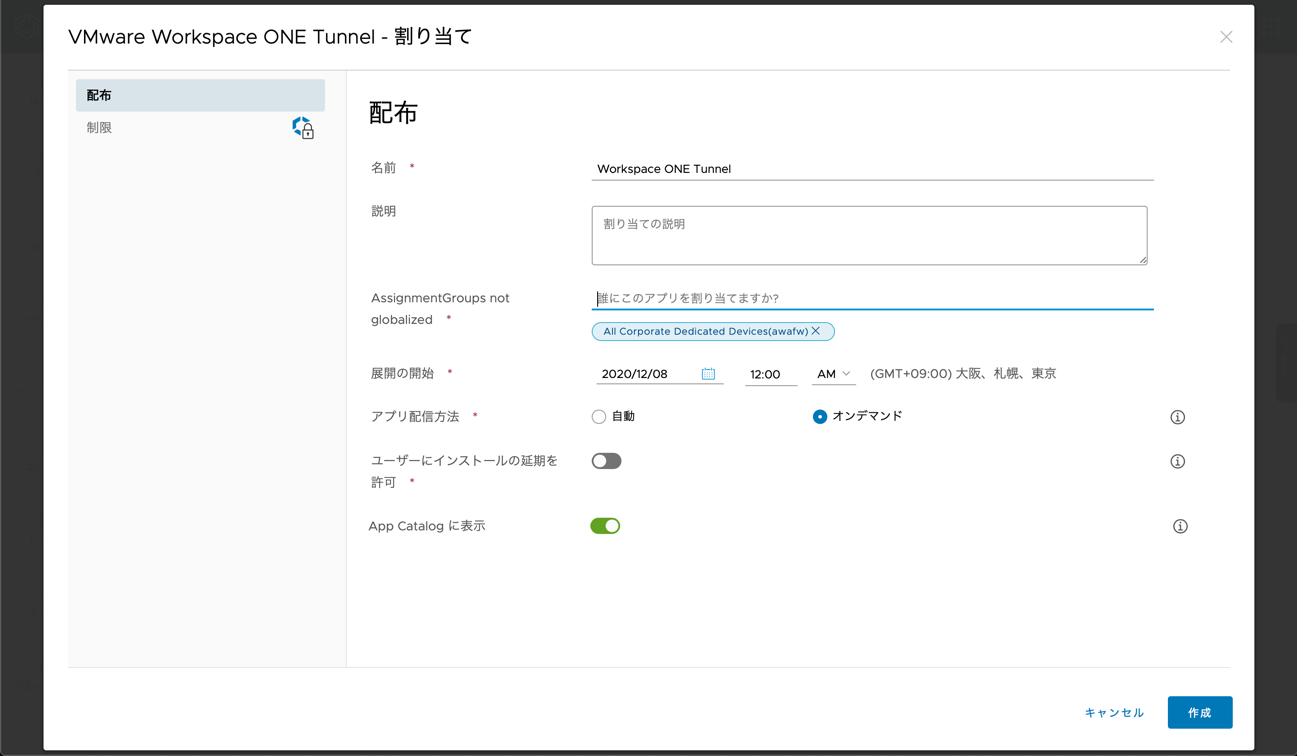Remove All Corporate Dedicated Devices tag
Screen dimensions: 1297x756
point(816,331)
